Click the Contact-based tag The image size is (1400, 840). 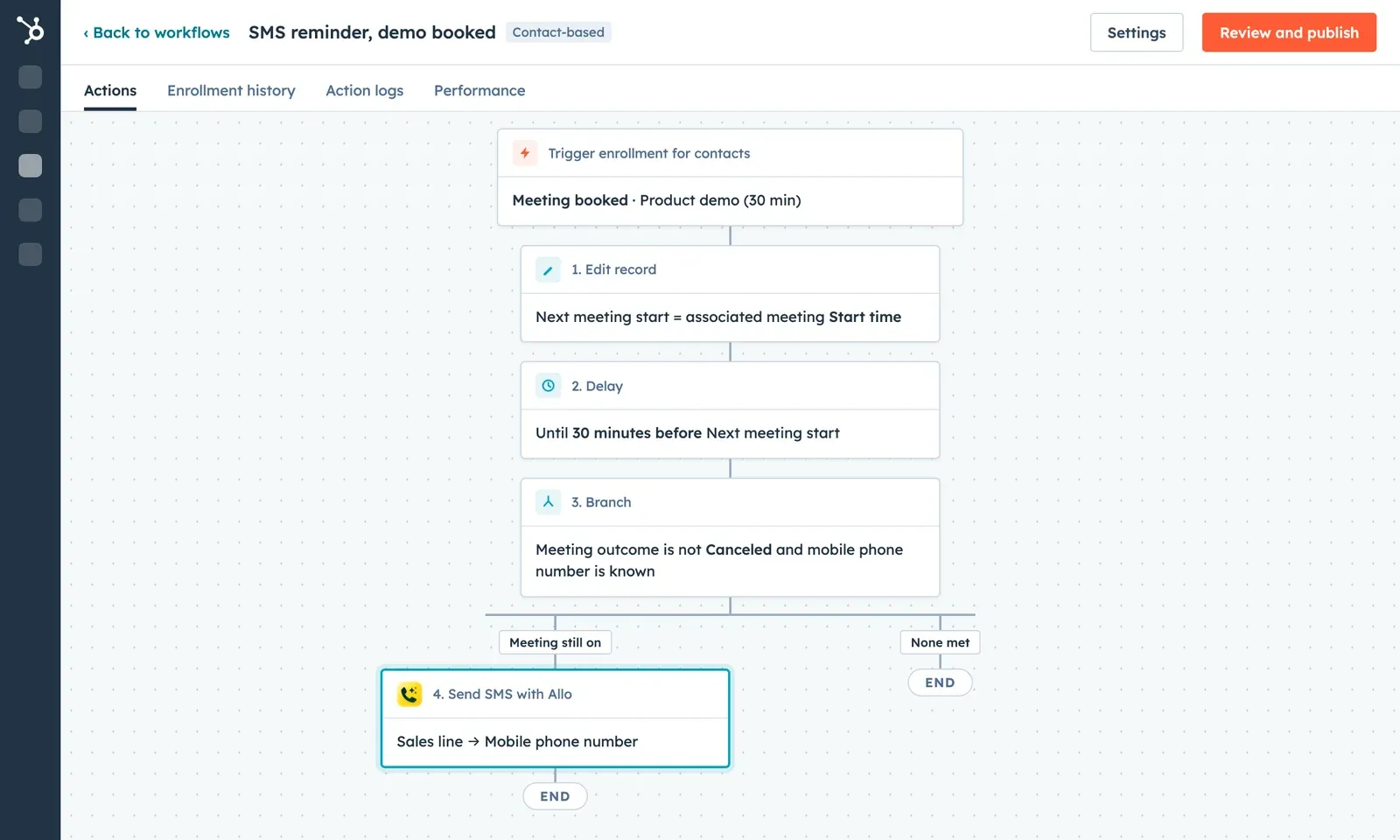tap(558, 32)
